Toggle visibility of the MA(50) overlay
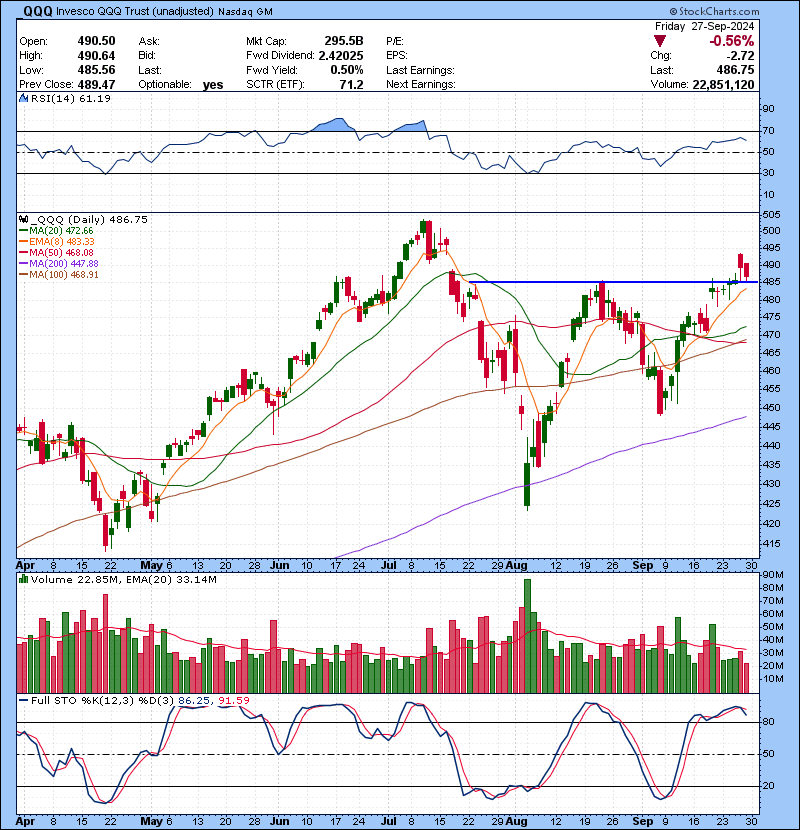Viewport: 800px width, 830px height. click(x=23, y=252)
